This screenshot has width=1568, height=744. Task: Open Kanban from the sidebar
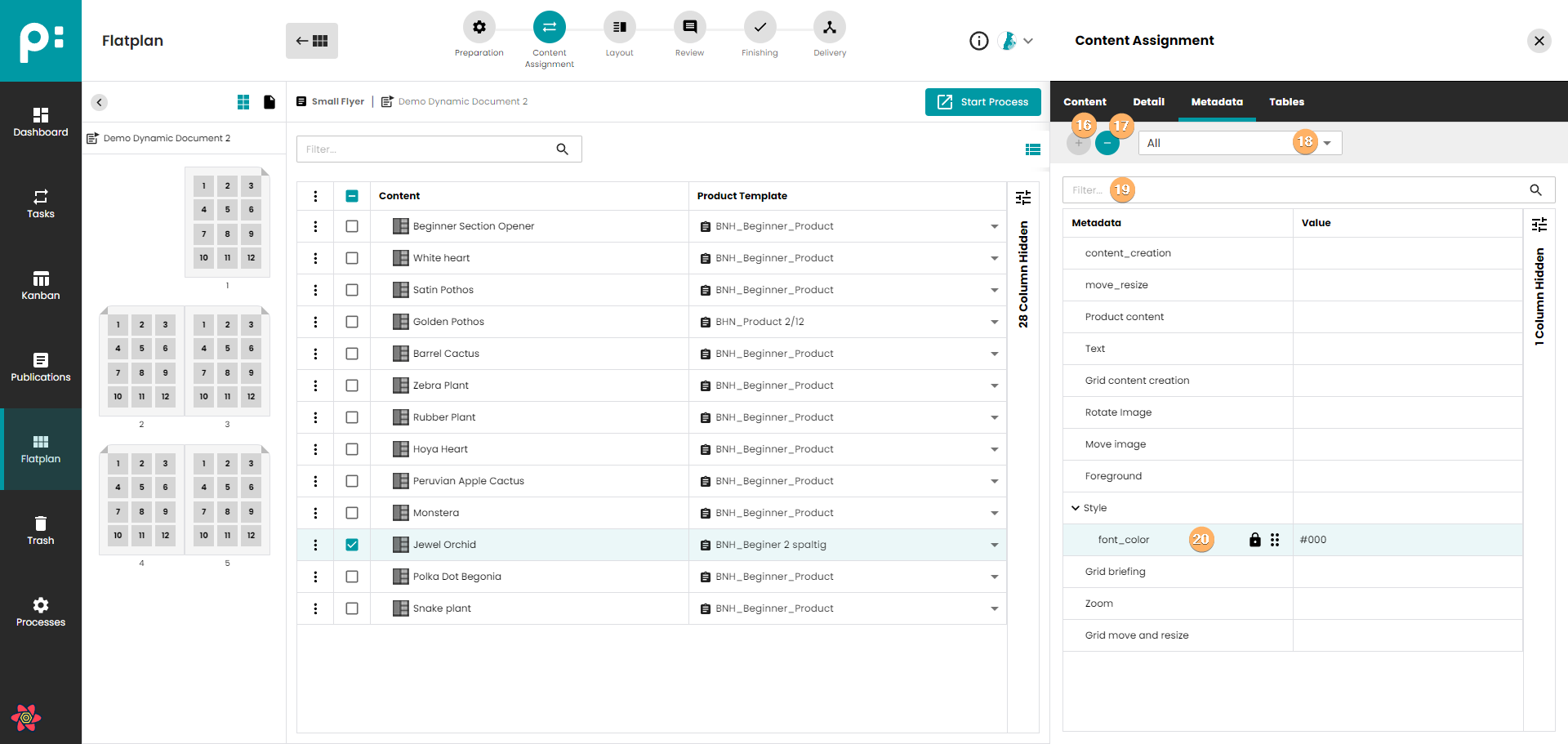tap(41, 285)
